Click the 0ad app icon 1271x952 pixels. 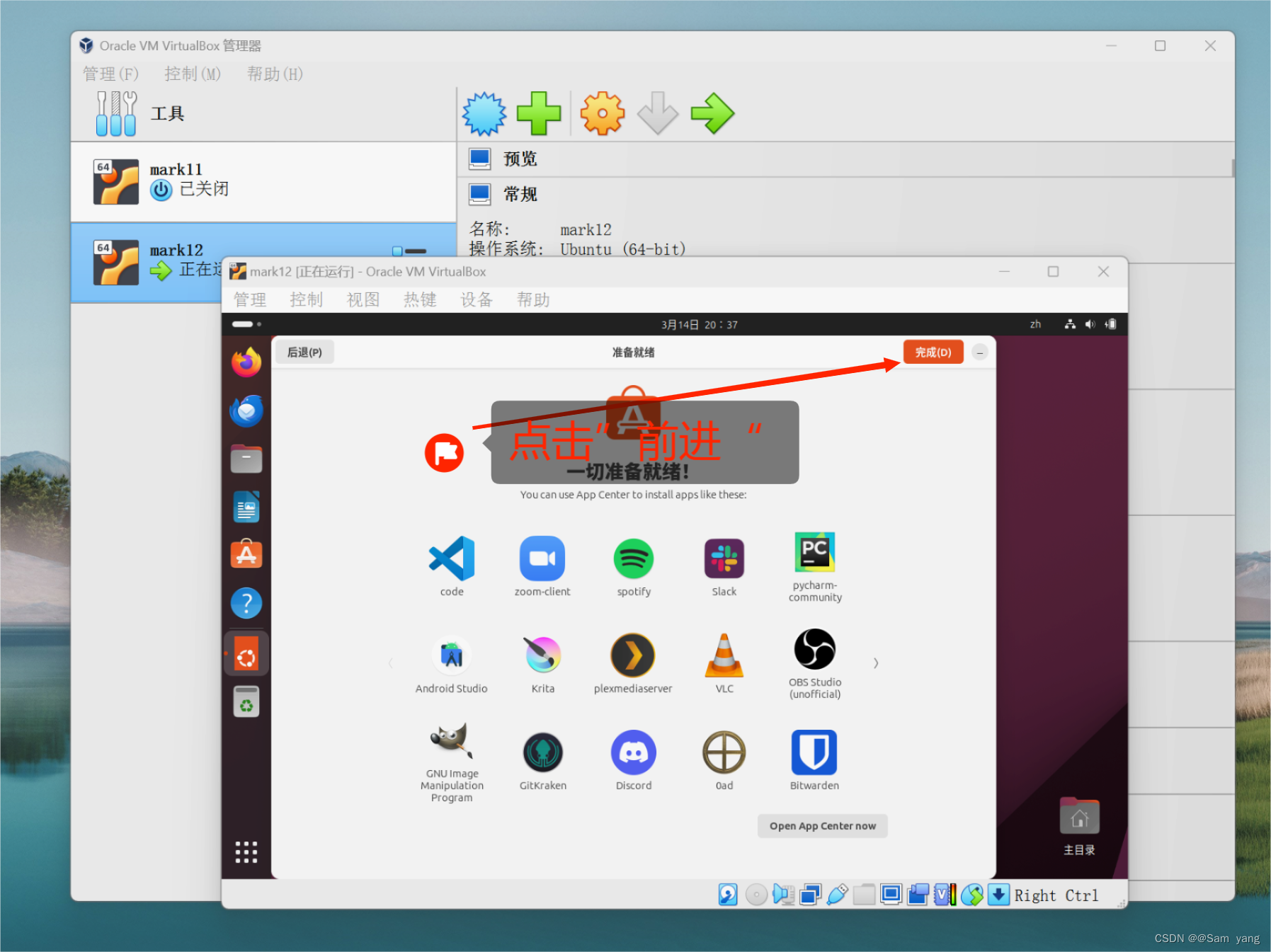[x=724, y=752]
